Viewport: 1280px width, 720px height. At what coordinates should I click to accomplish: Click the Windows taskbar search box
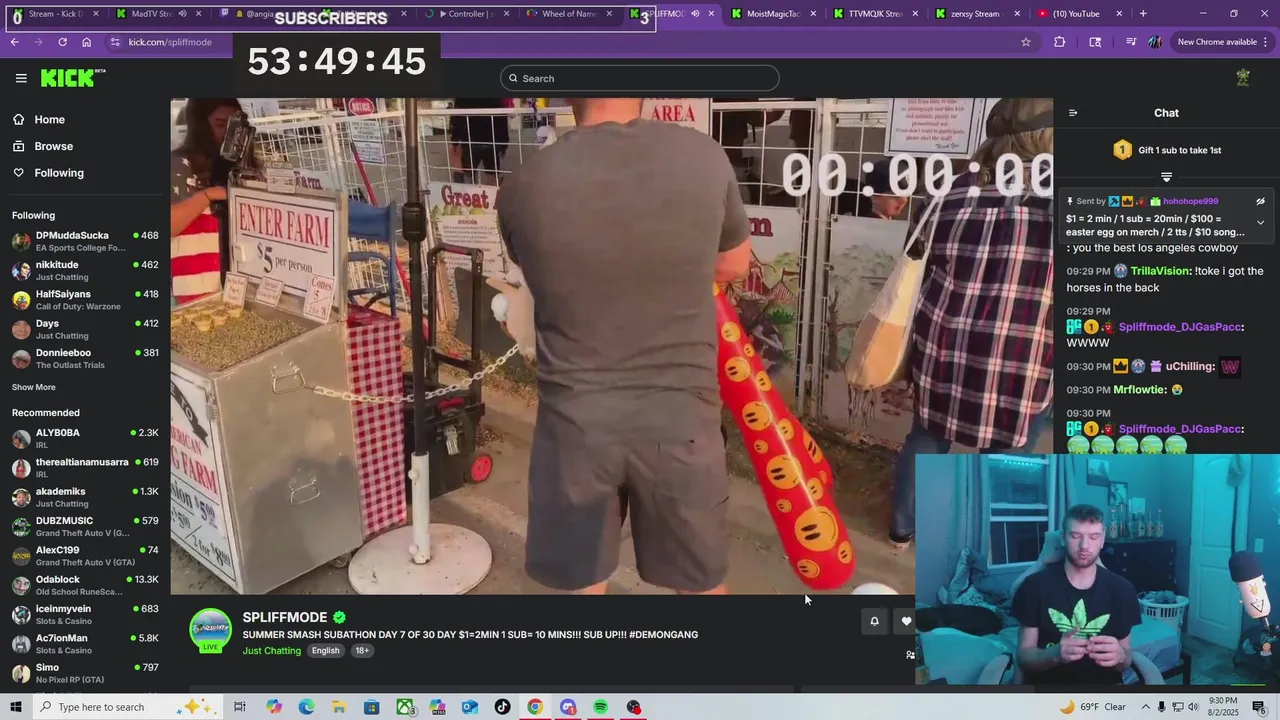[x=128, y=707]
